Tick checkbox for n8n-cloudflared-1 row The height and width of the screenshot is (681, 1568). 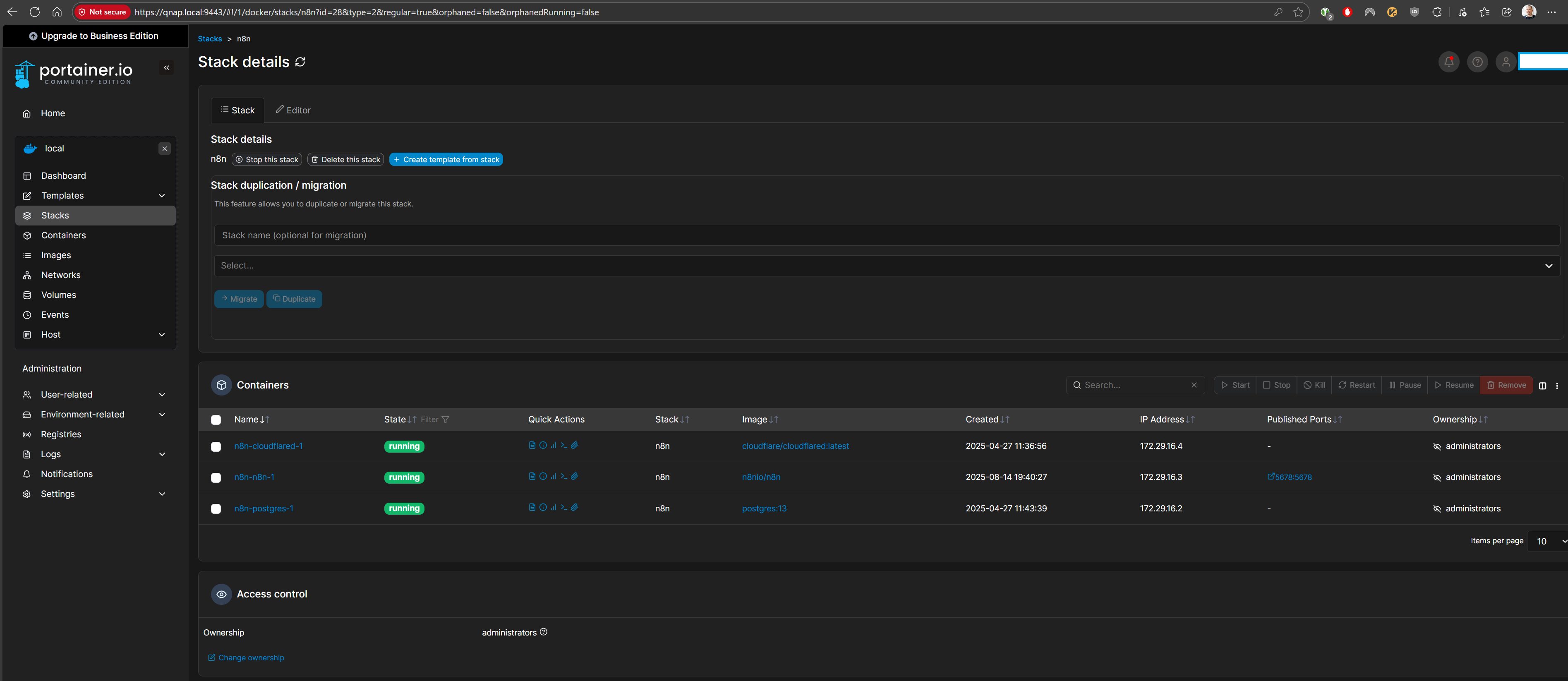pos(216,447)
